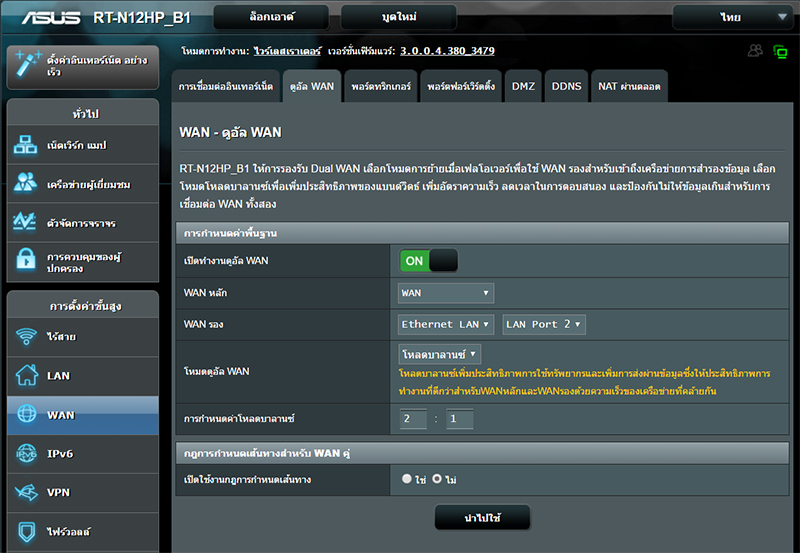Screen dimensions: 800x553
Task: Click the ASUS logo
Action: click(x=51, y=18)
